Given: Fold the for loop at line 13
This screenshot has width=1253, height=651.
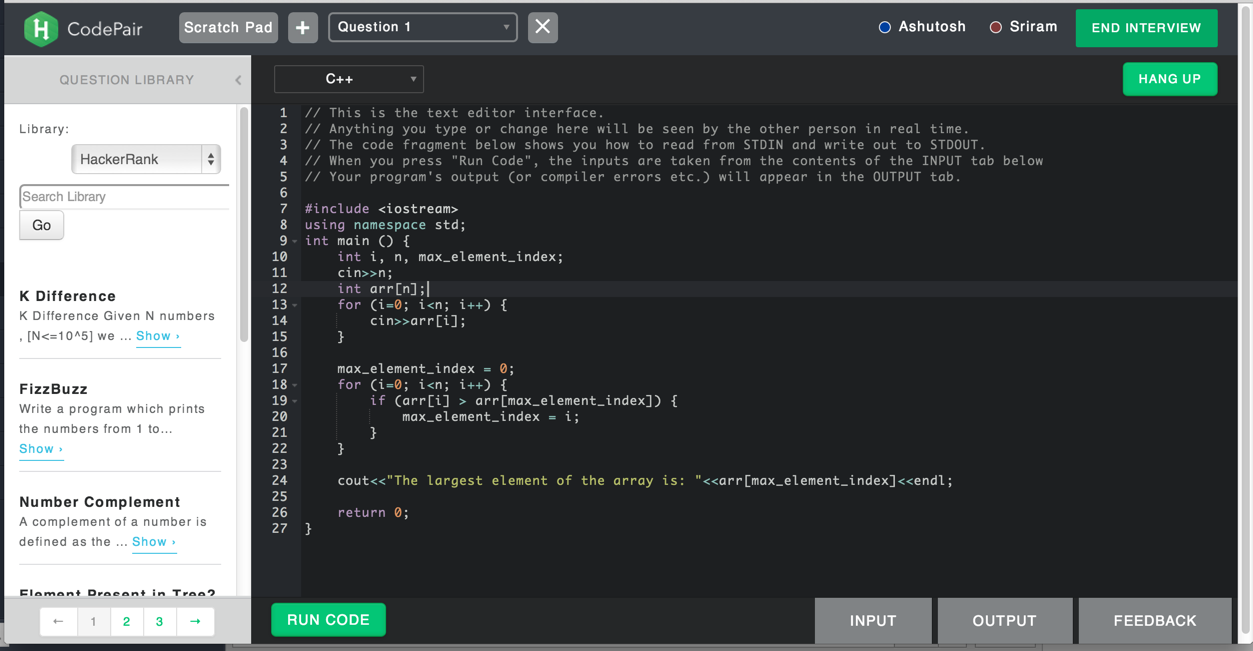Looking at the screenshot, I should [295, 306].
